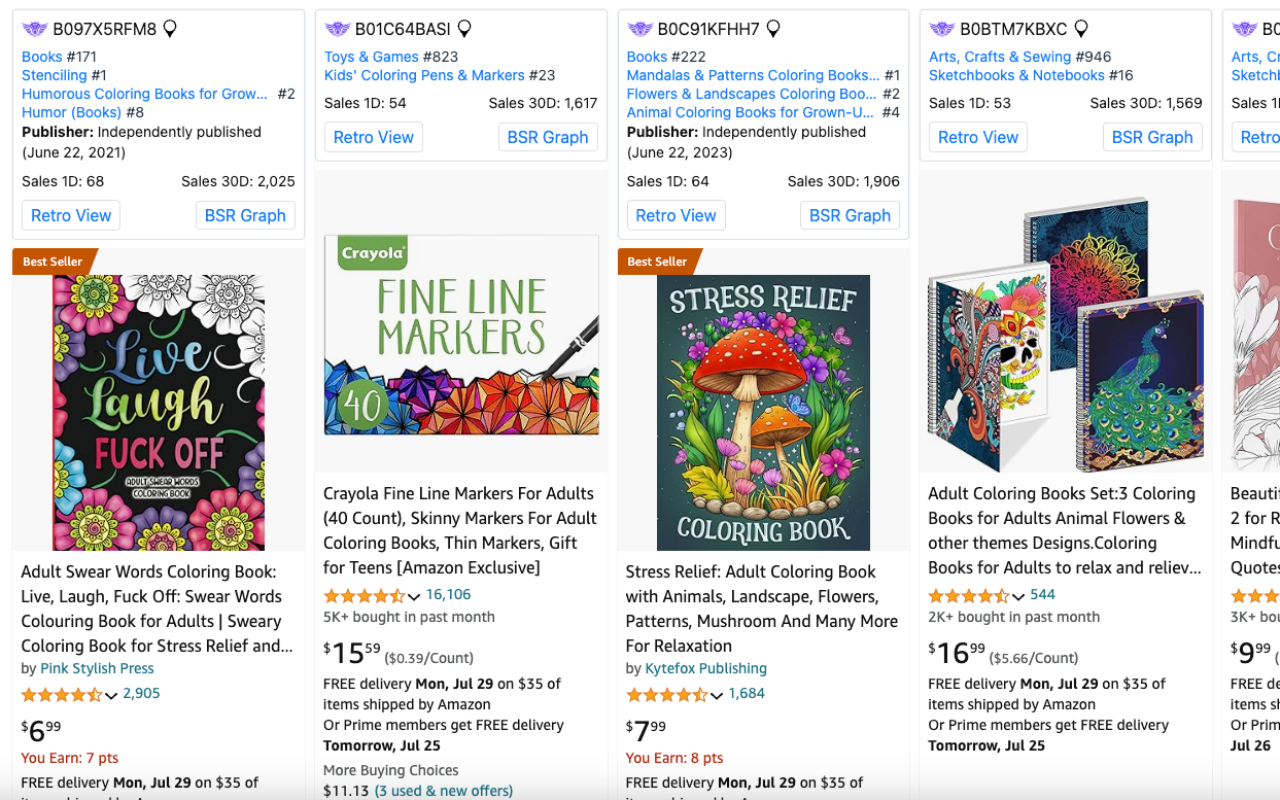Expand star ratings chevron for Coloring Books Set
Screen dimensions: 1280x800
tap(1018, 596)
